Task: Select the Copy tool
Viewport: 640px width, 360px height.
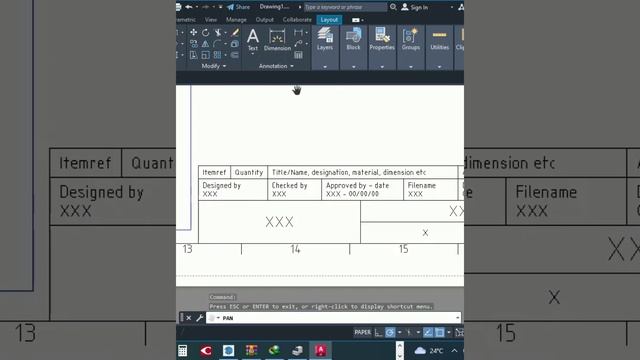Action: pos(193,44)
